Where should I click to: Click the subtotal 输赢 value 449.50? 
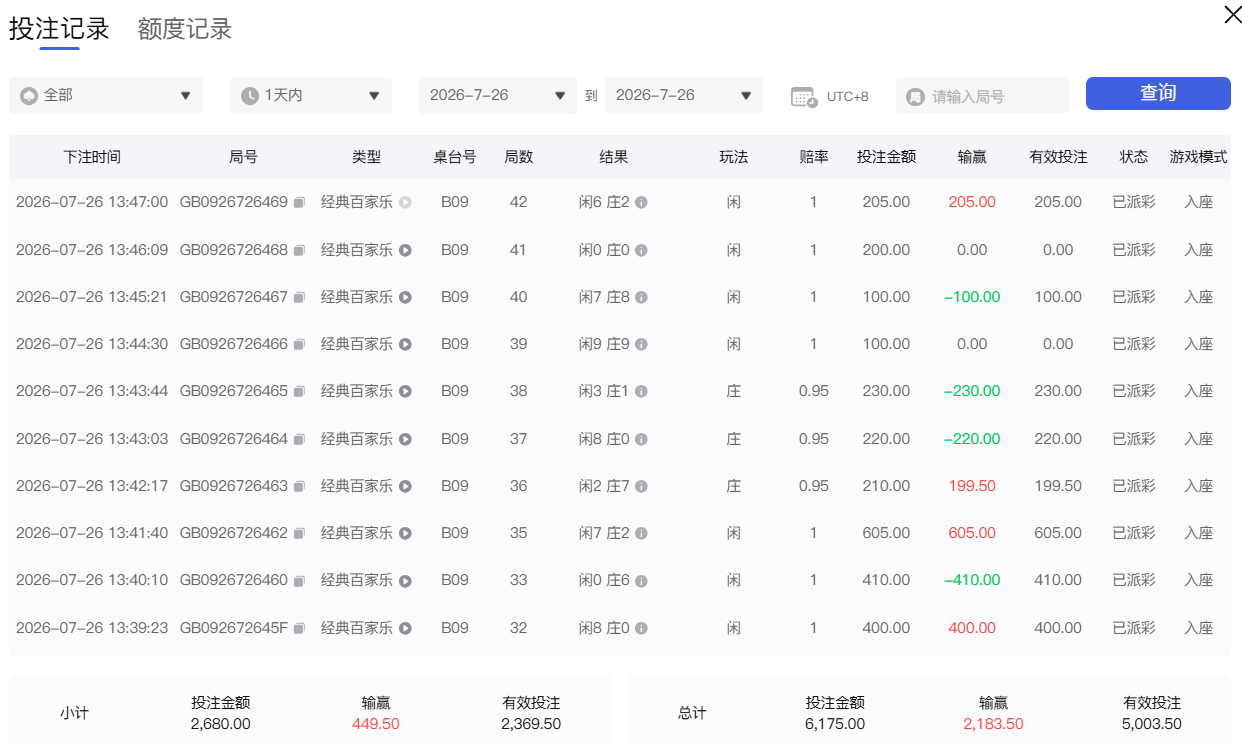pos(376,723)
